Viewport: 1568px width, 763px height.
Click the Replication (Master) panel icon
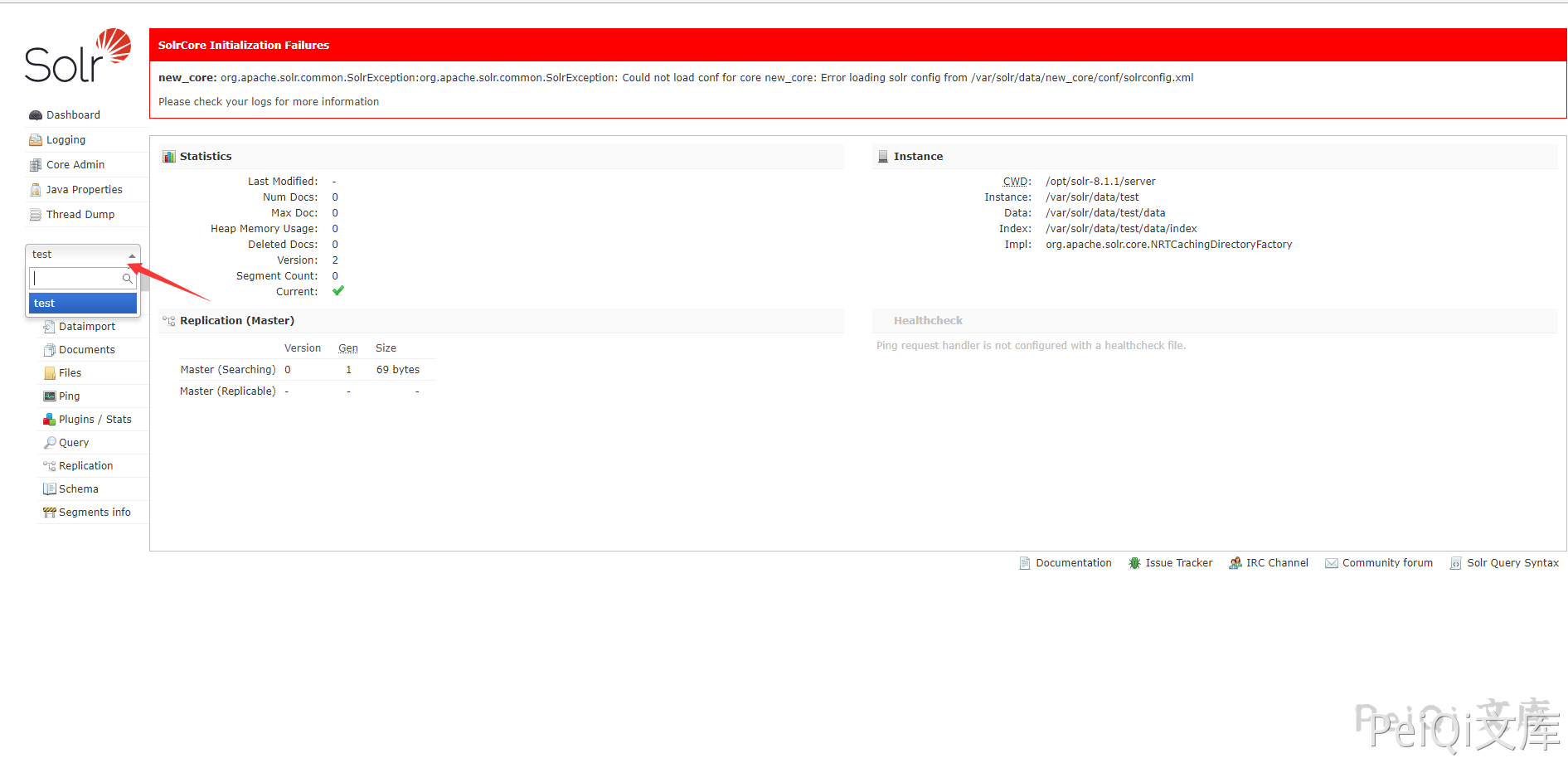tap(169, 321)
